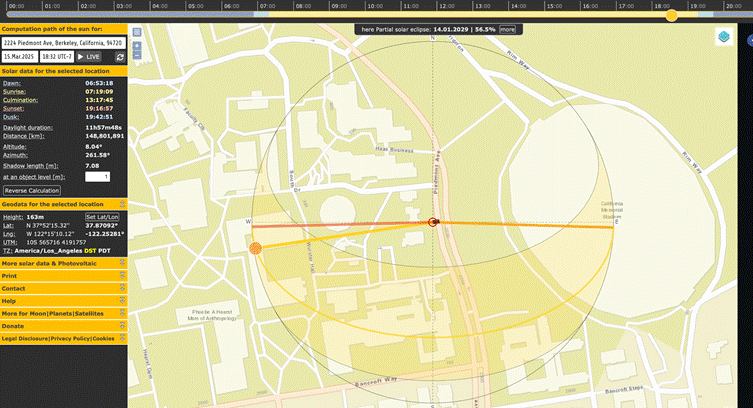Click the Set Lat/Lon button
The image size is (753, 408).
[x=102, y=216]
